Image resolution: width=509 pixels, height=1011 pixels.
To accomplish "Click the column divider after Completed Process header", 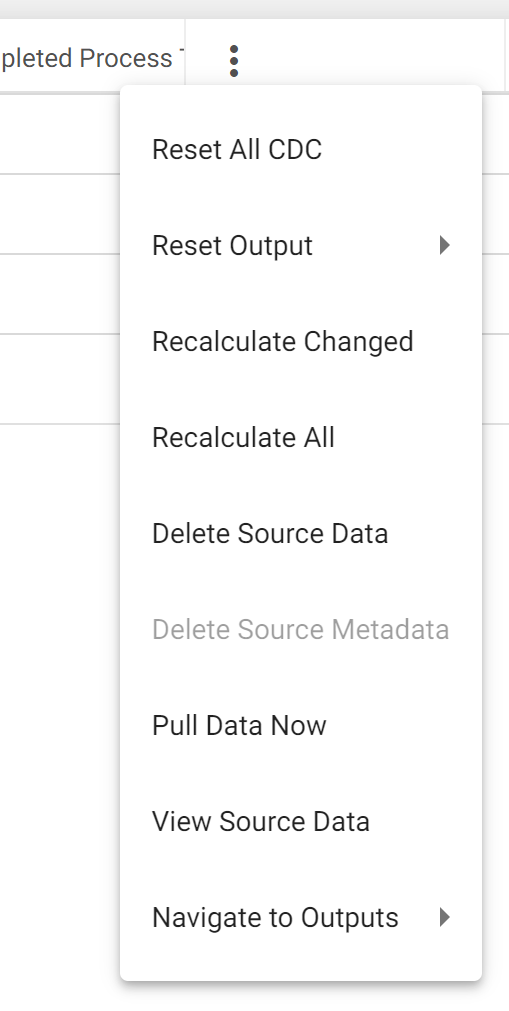I will (185, 55).
